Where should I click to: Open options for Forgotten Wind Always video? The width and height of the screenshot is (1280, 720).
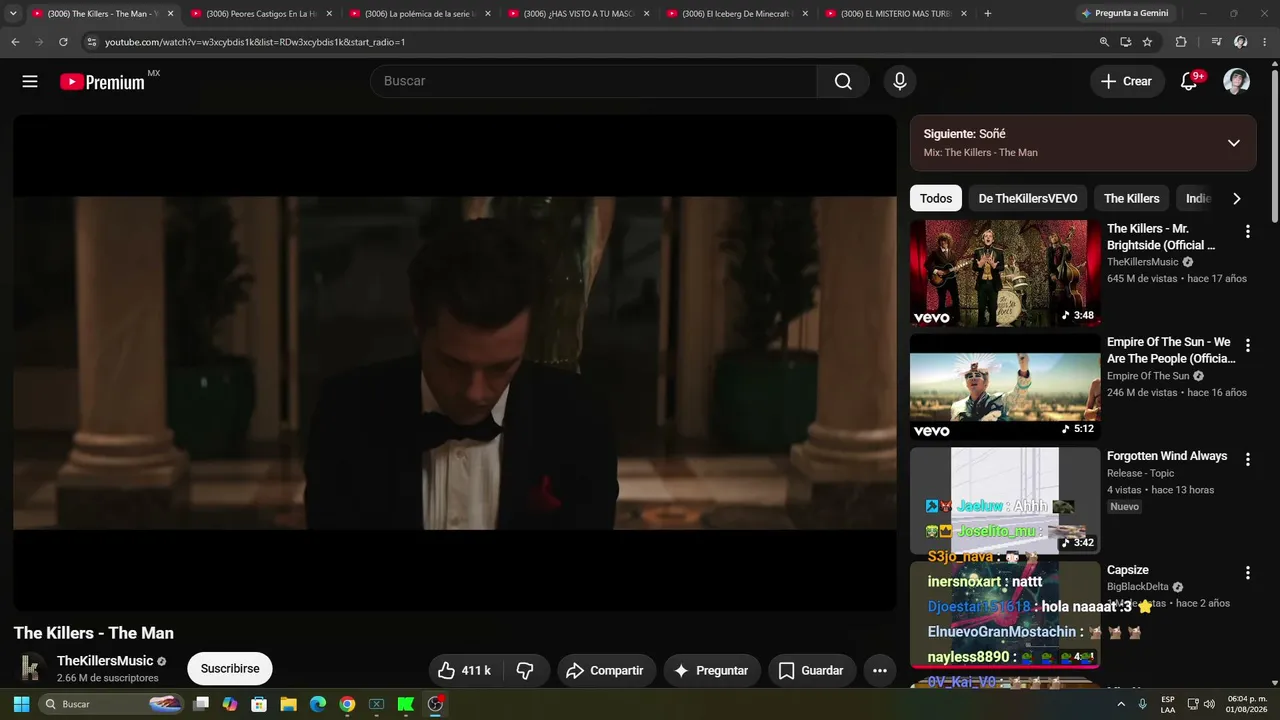point(1247,460)
